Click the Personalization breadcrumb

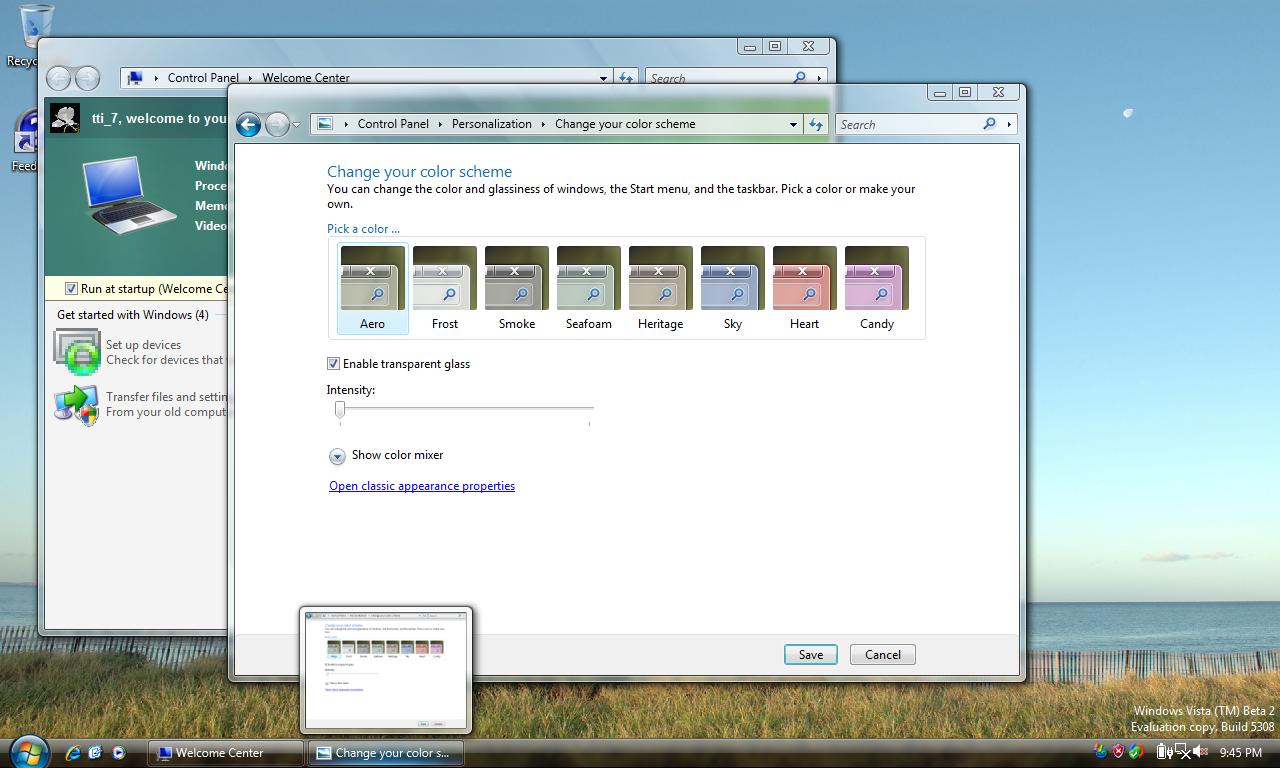[x=492, y=124]
